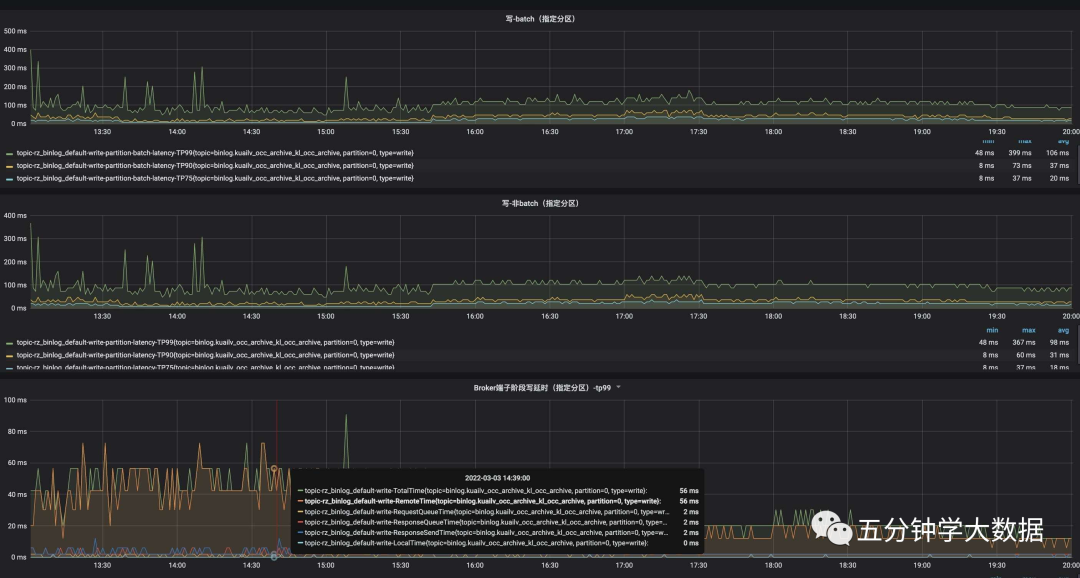This screenshot has width=1080, height=578.
Task: Click yellow swatch of partition-latency-TP90 series
Action: tap(10, 355)
